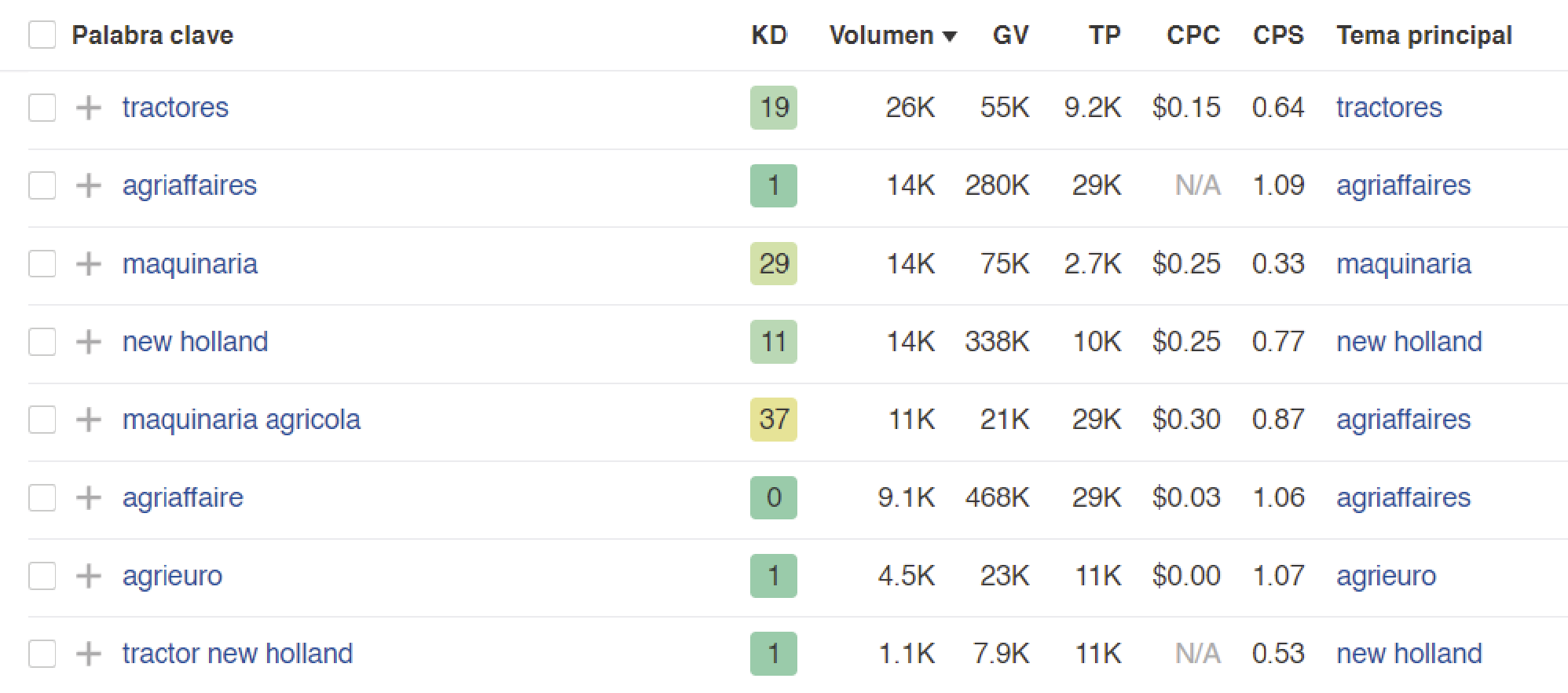Click the plus icon beside tractor new holland
Screen dimensions: 1568x693
89,654
